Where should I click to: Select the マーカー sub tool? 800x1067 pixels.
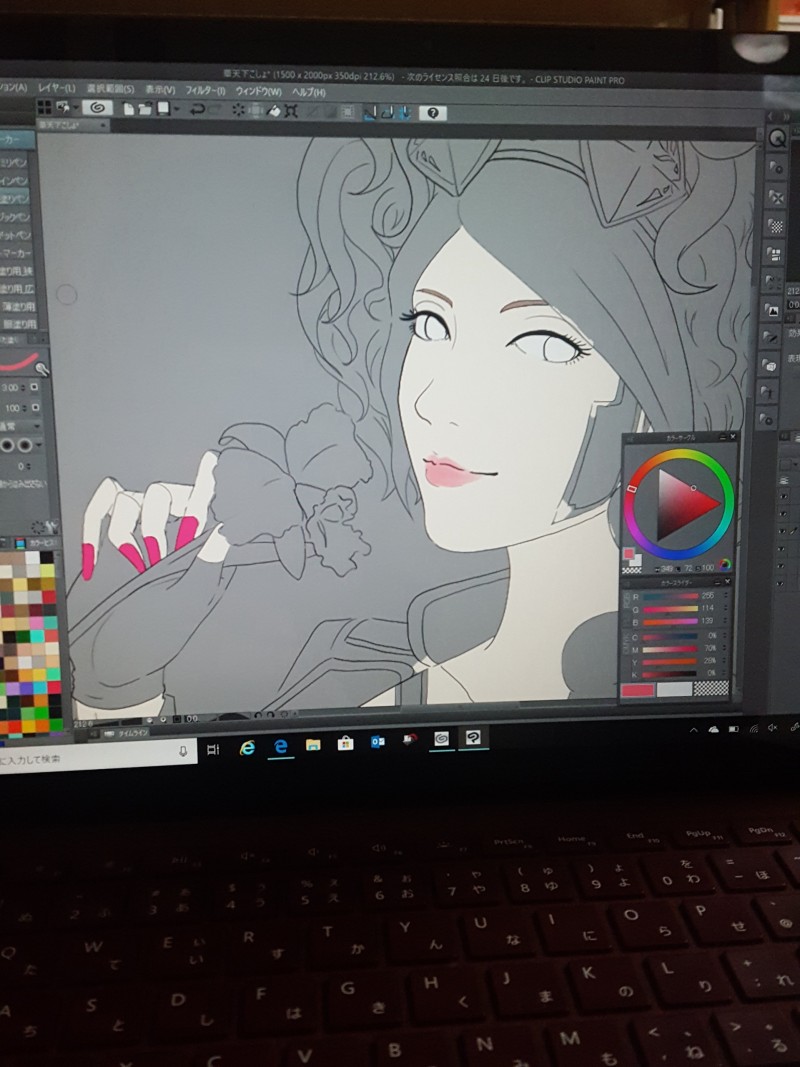click(x=15, y=253)
